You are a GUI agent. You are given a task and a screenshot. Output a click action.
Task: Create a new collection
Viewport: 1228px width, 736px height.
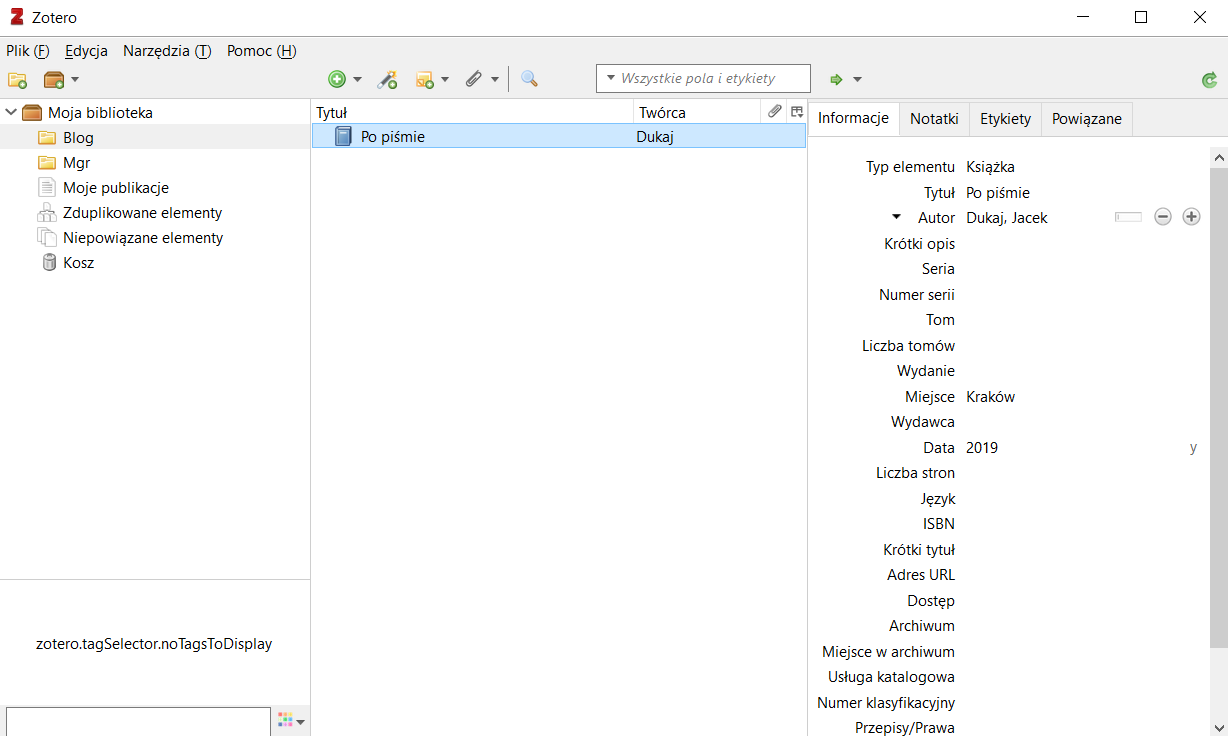pos(17,79)
